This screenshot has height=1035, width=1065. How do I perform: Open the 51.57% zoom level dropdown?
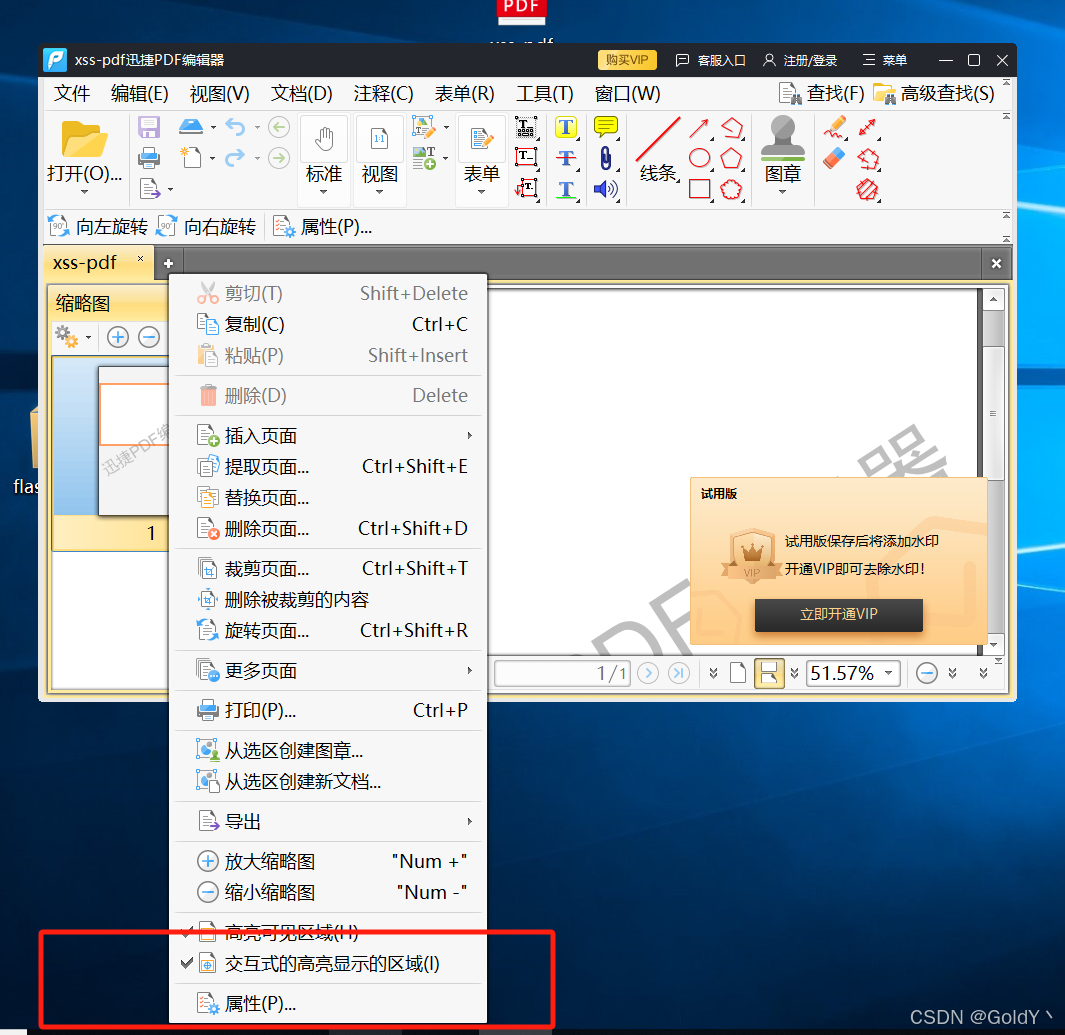click(888, 673)
